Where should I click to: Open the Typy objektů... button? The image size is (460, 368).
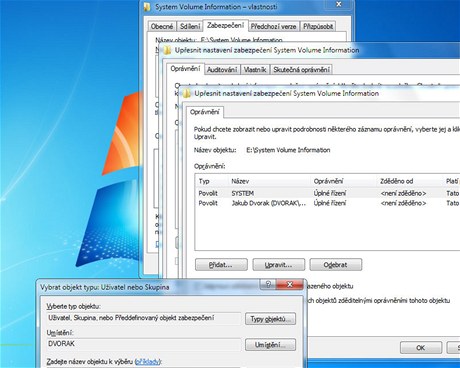point(270,319)
